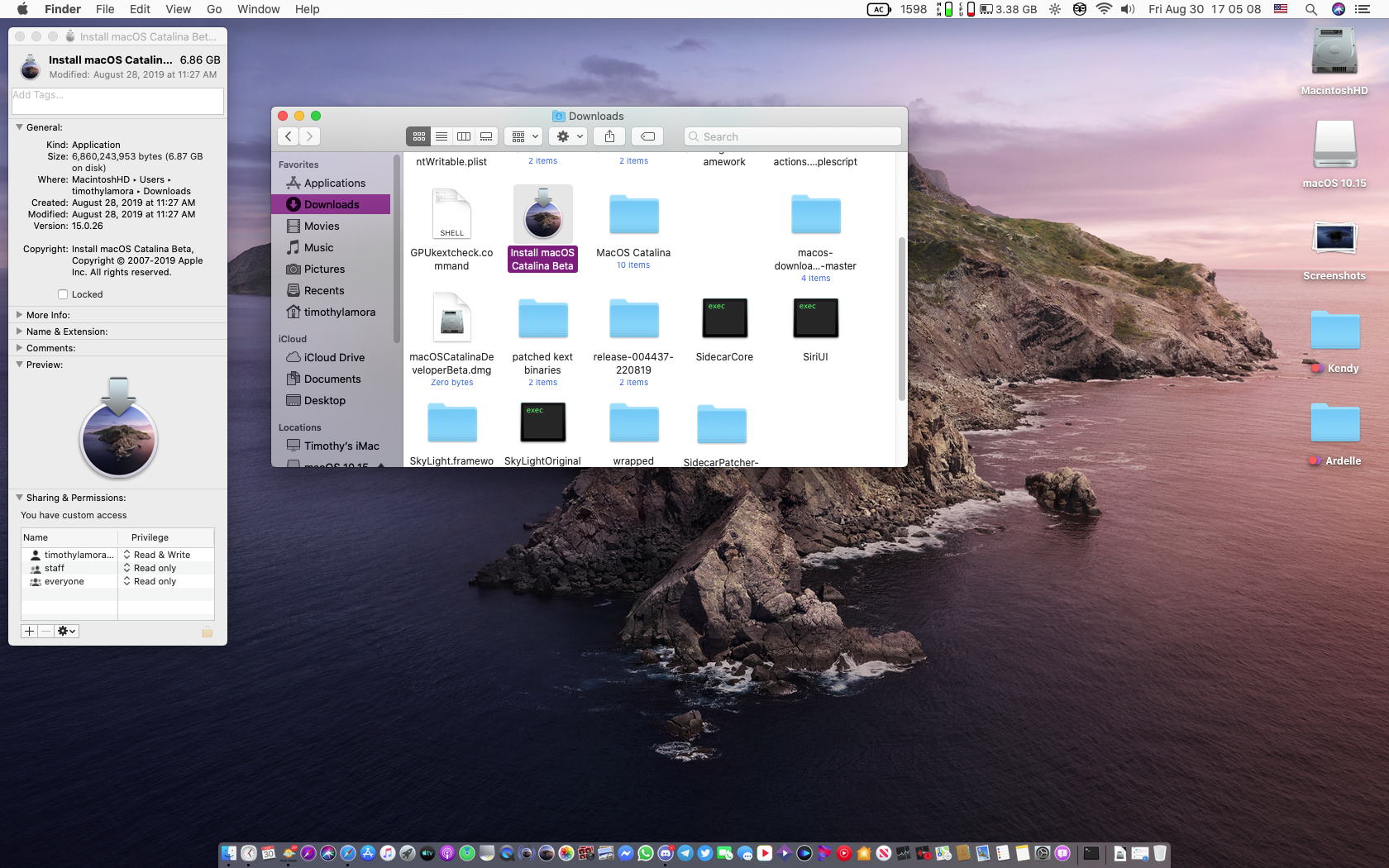Add a permission with the plus button
This screenshot has width=1389, height=868.
click(29, 631)
